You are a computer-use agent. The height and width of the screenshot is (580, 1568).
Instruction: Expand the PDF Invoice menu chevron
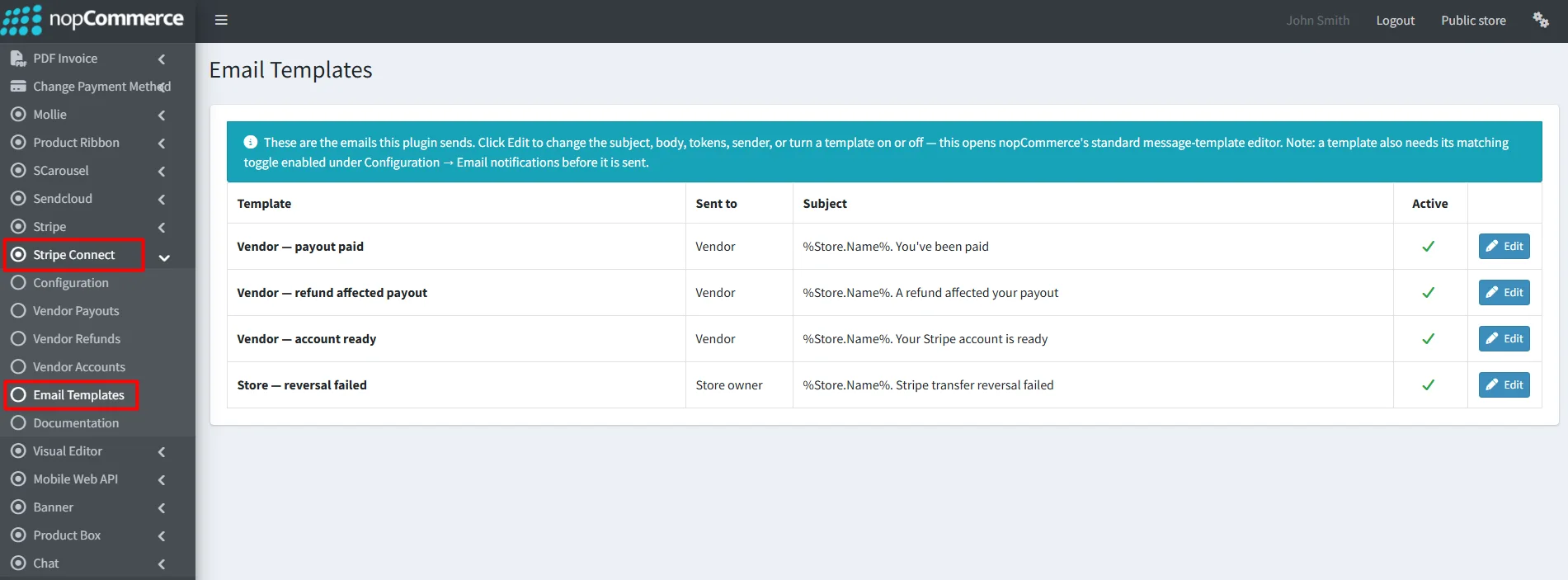[162, 59]
